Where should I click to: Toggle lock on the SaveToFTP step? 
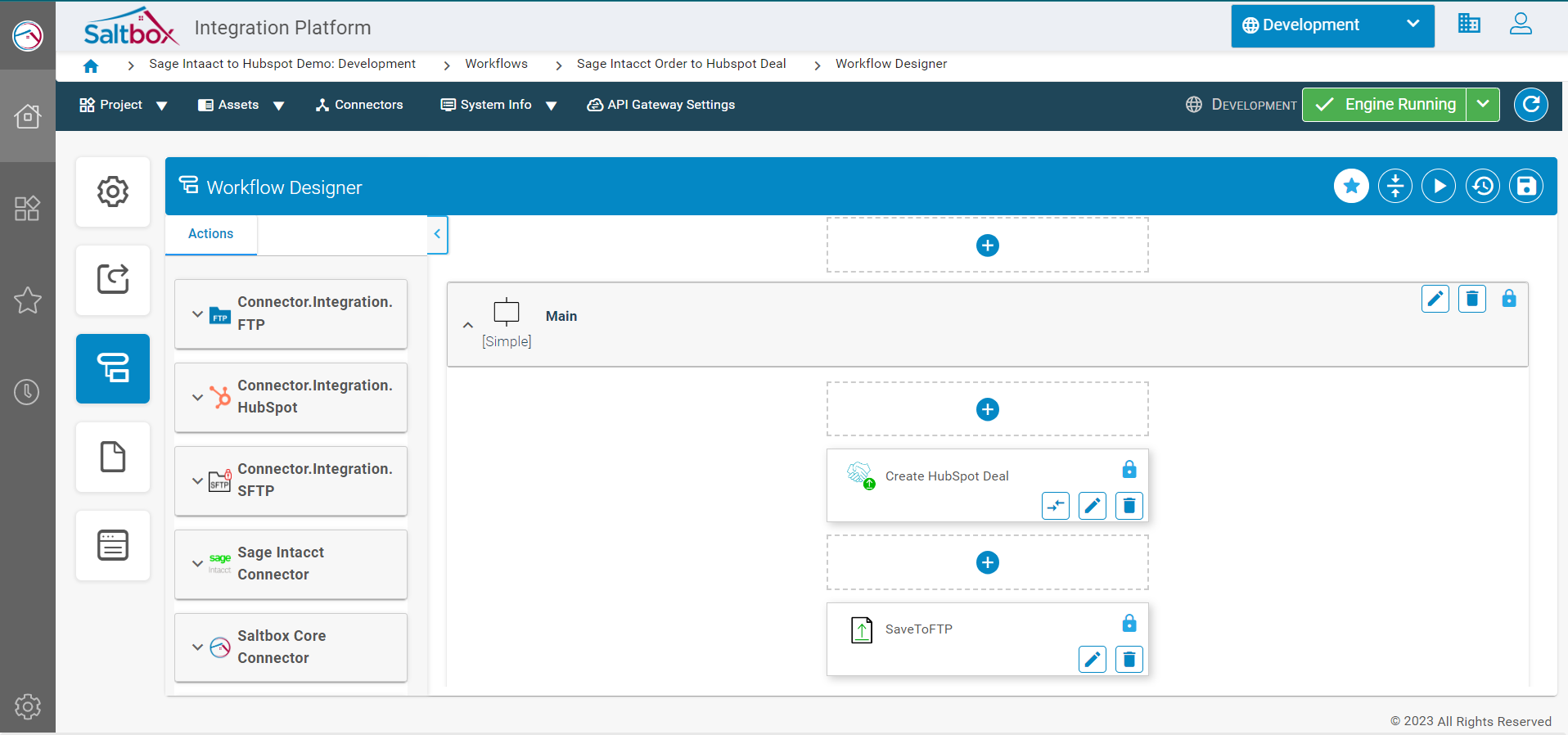click(x=1129, y=623)
